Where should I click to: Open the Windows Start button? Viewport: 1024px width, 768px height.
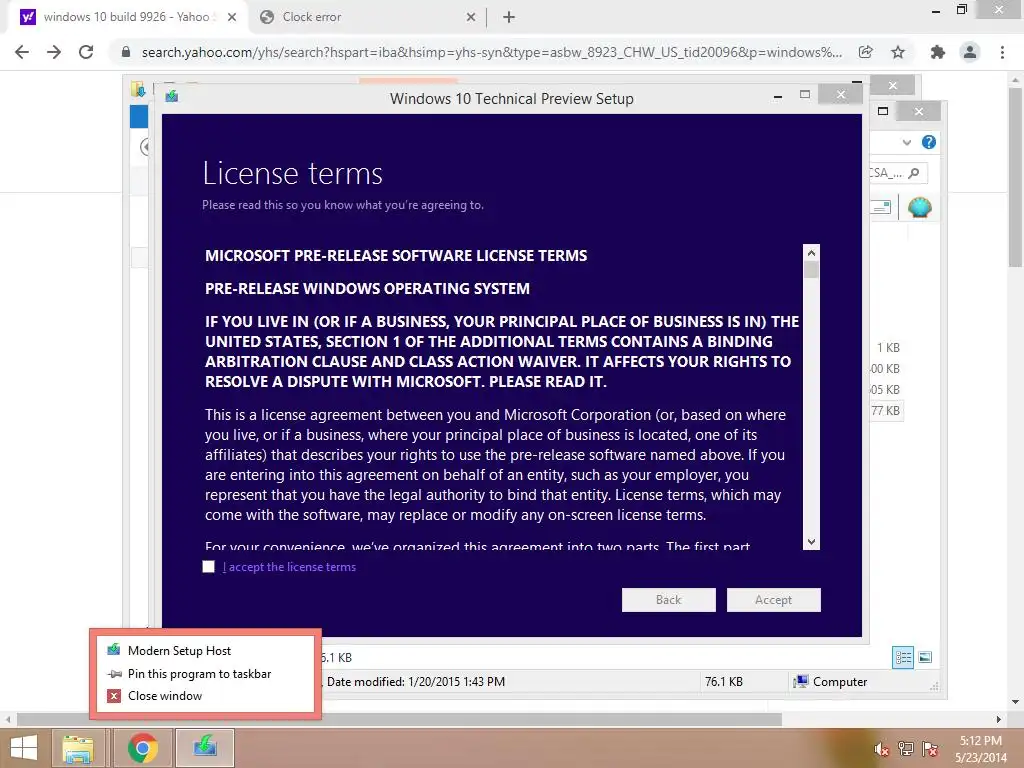pyautogui.click(x=24, y=748)
